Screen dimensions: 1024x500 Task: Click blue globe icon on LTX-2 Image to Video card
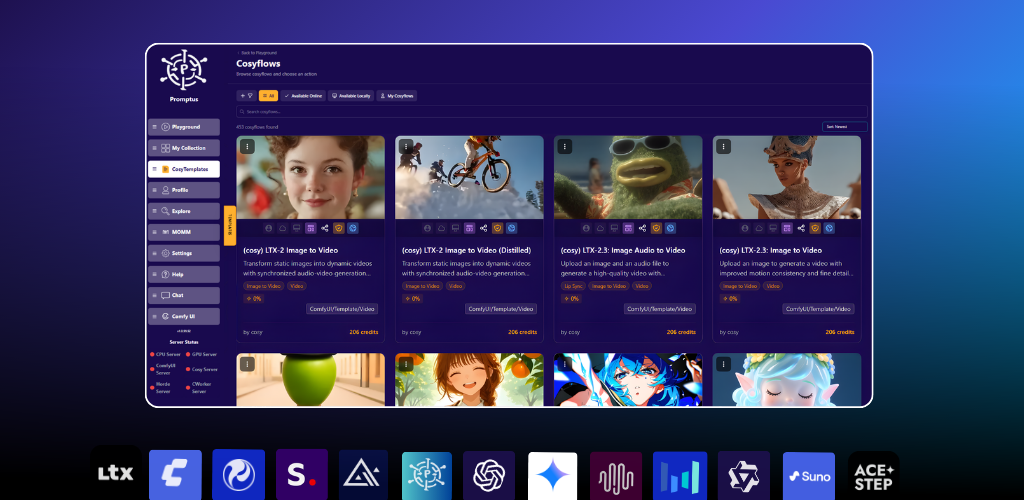click(353, 228)
